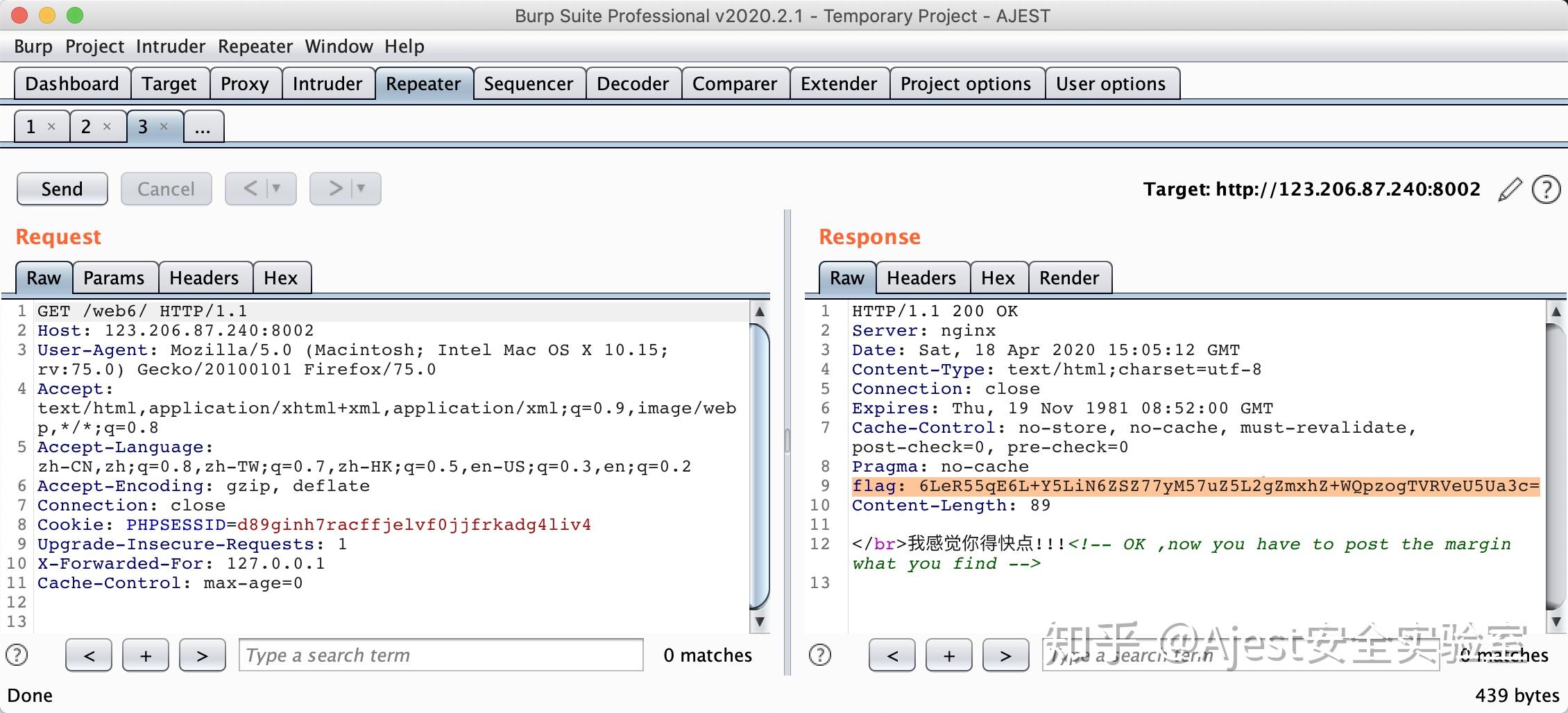The width and height of the screenshot is (1568, 713).
Task: Select the request Headers tab
Action: 204,278
